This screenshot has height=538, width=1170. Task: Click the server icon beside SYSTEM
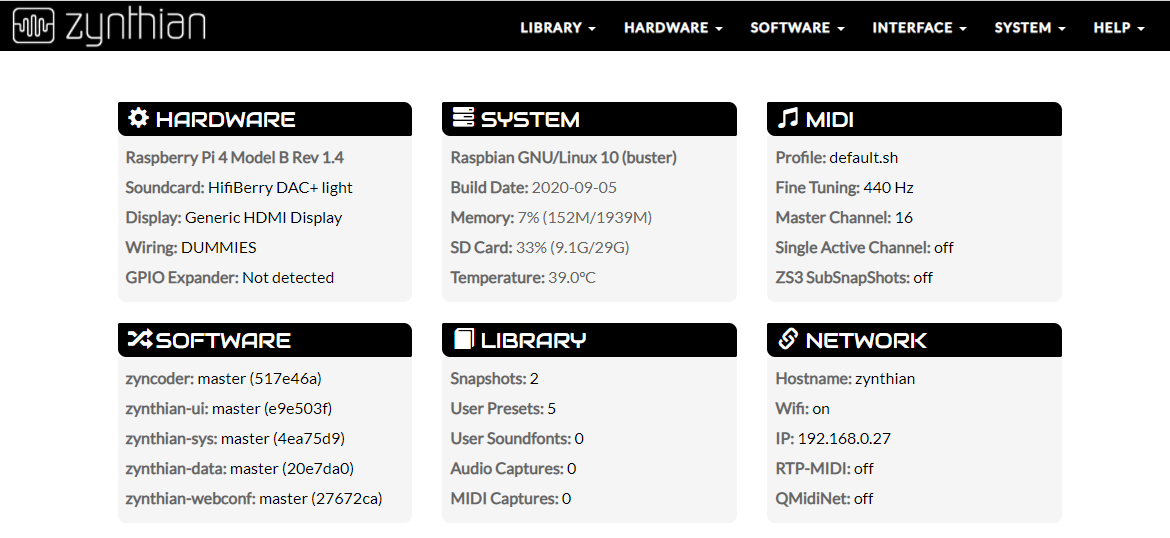tap(463, 118)
